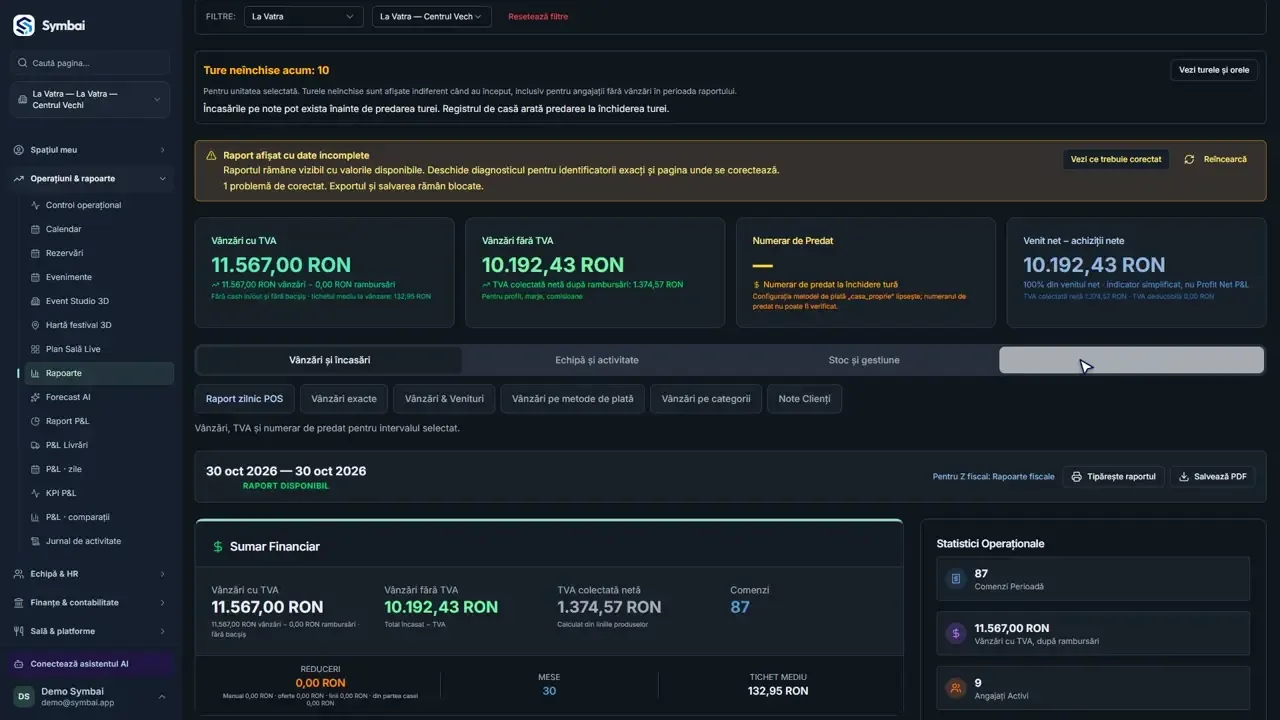Open La Vatra — Centrul Vech filter dropdown
This screenshot has width=1280, height=720.
click(x=431, y=17)
